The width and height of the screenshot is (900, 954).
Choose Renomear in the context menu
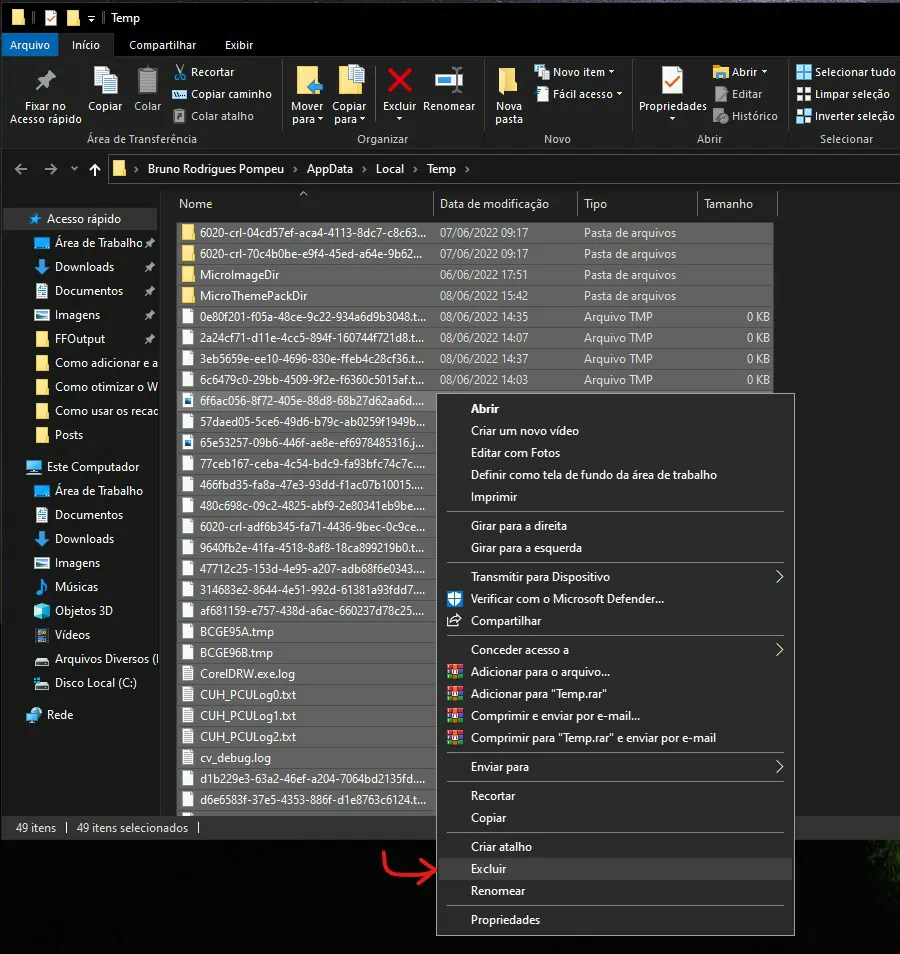pos(615,891)
